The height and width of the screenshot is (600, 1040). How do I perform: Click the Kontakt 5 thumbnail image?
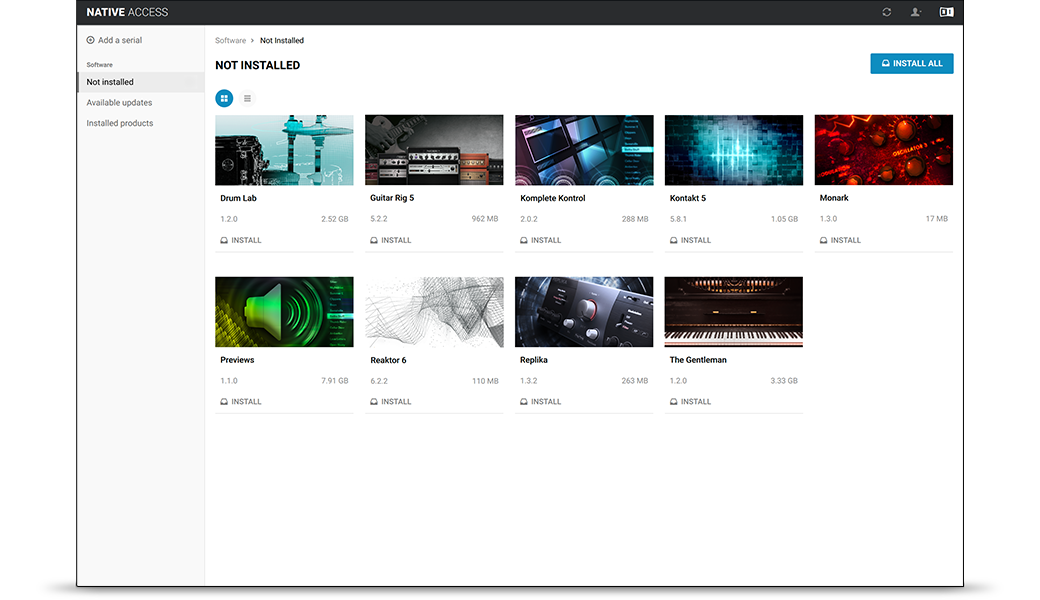click(734, 150)
